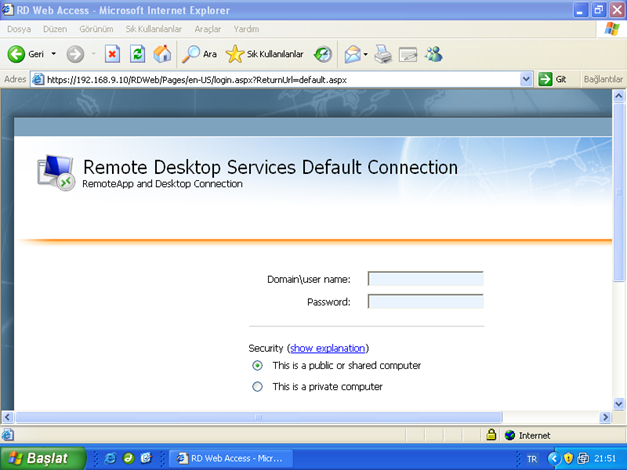
Task: Click the Remote Desktop Services computer logo
Action: coord(56,173)
